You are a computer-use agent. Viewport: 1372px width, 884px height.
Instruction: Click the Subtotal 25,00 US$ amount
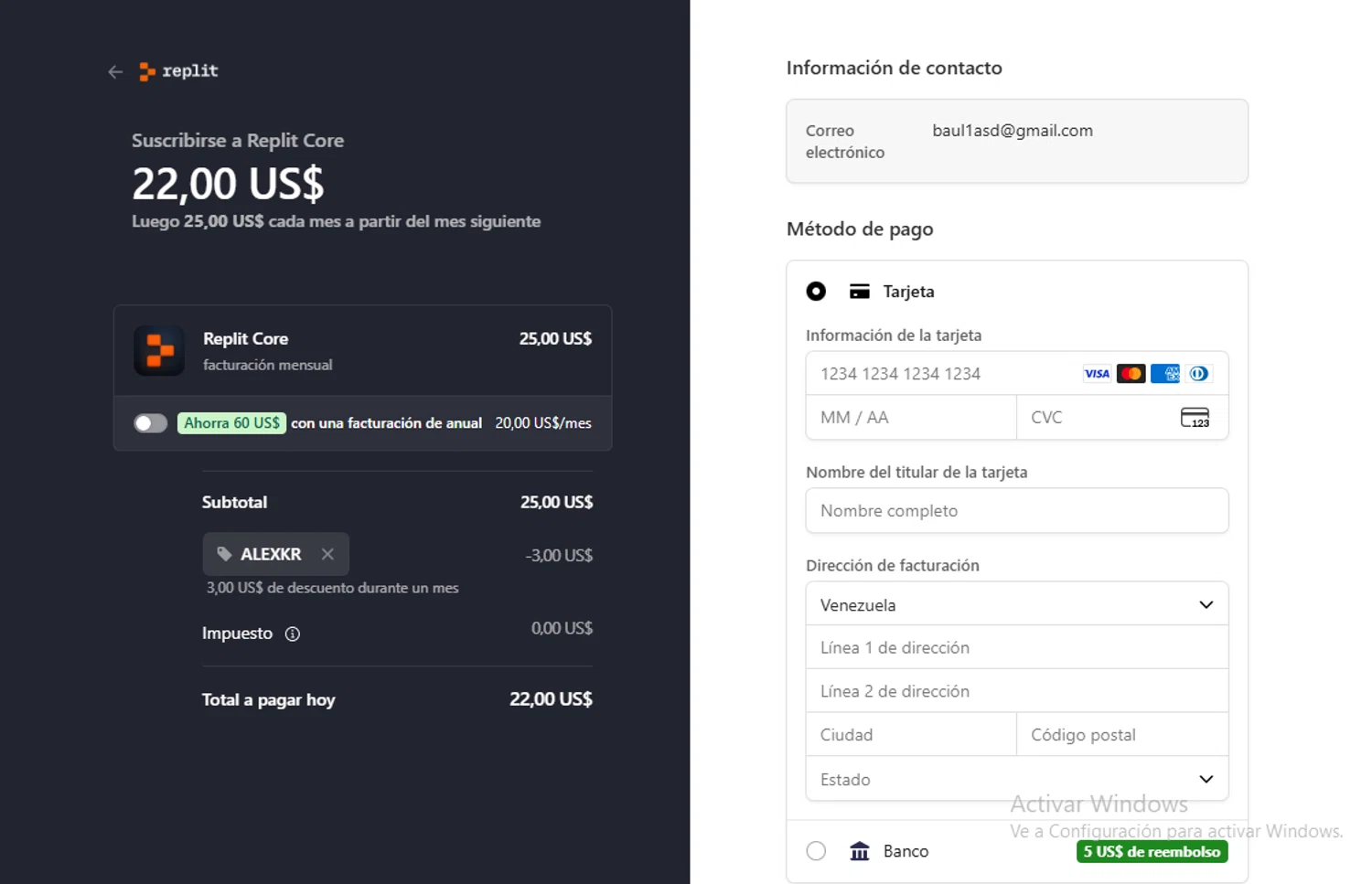tap(556, 502)
